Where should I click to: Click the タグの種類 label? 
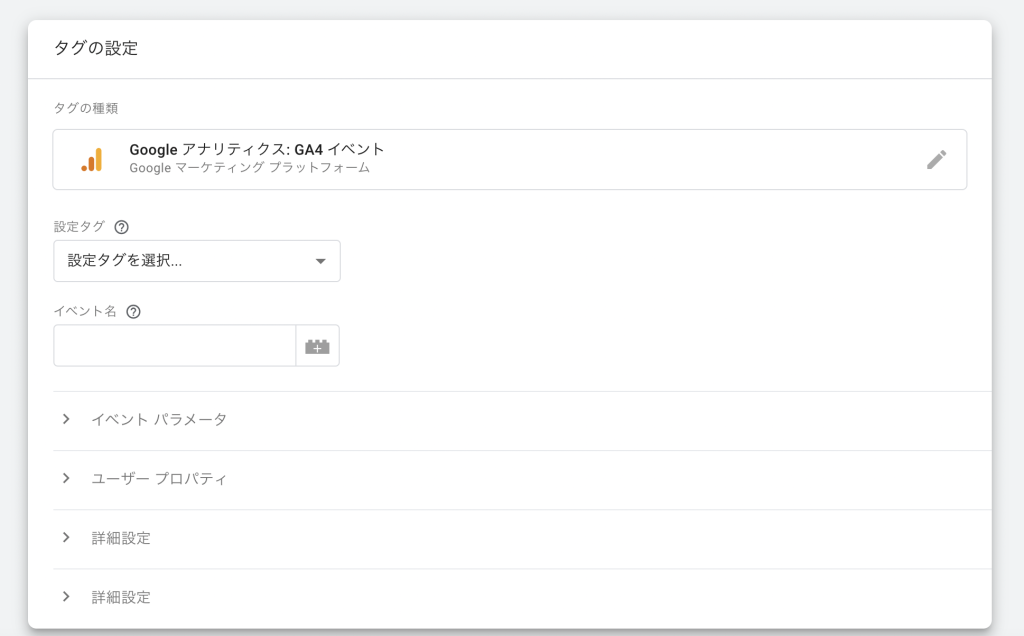(x=86, y=108)
